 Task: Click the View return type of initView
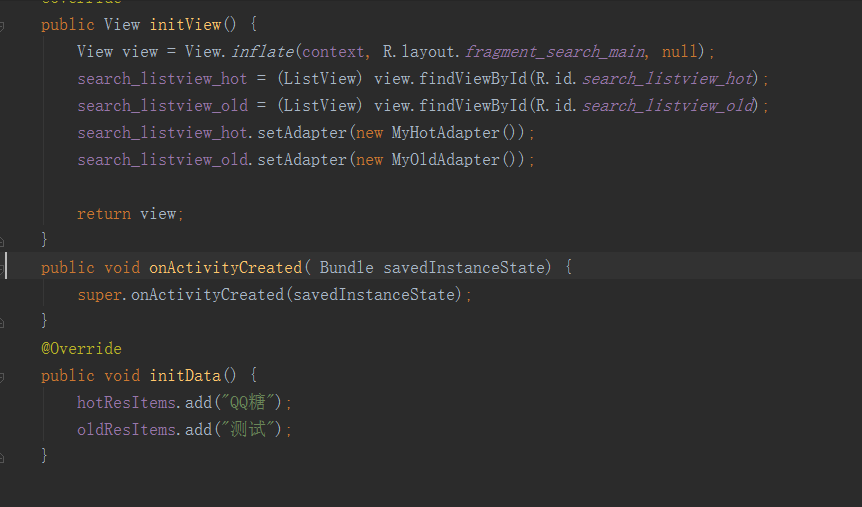(121, 25)
